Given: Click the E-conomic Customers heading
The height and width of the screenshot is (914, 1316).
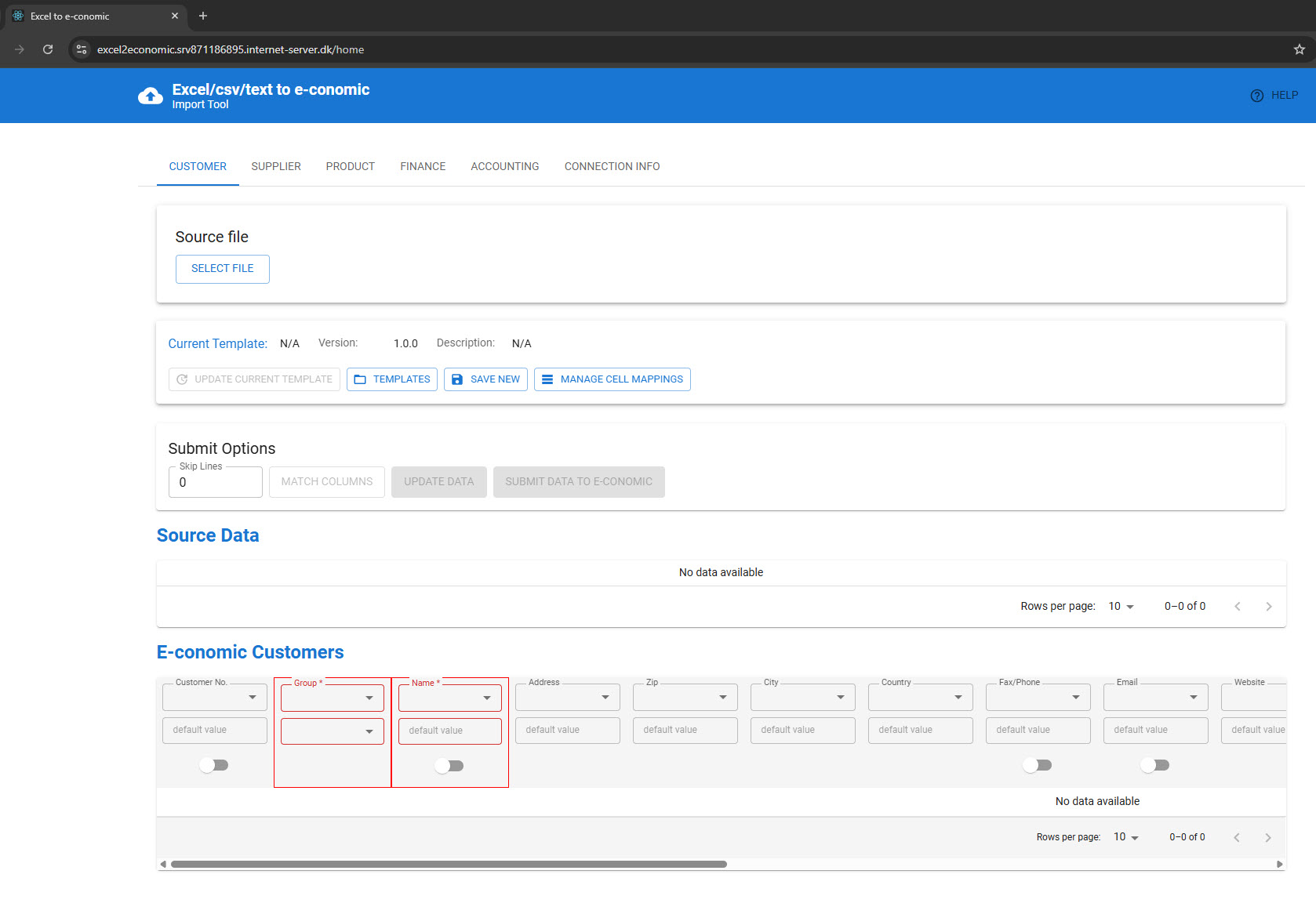Looking at the screenshot, I should (x=250, y=652).
